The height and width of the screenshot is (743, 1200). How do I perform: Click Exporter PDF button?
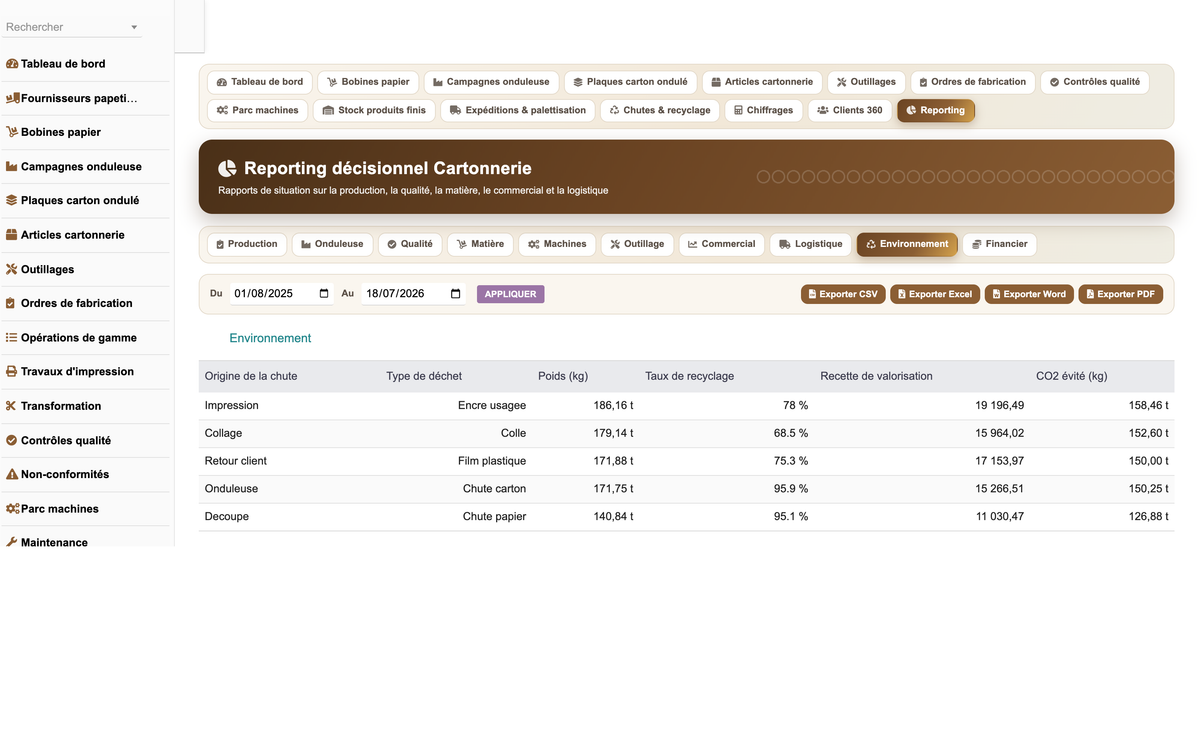(x=1121, y=294)
